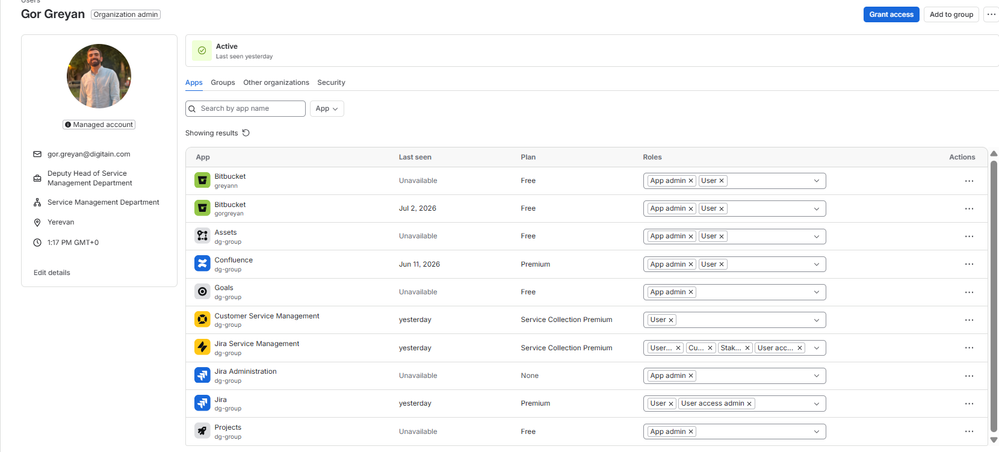
Task: Remove User role from greyann Bitbucket
Action: pyautogui.click(x=721, y=181)
